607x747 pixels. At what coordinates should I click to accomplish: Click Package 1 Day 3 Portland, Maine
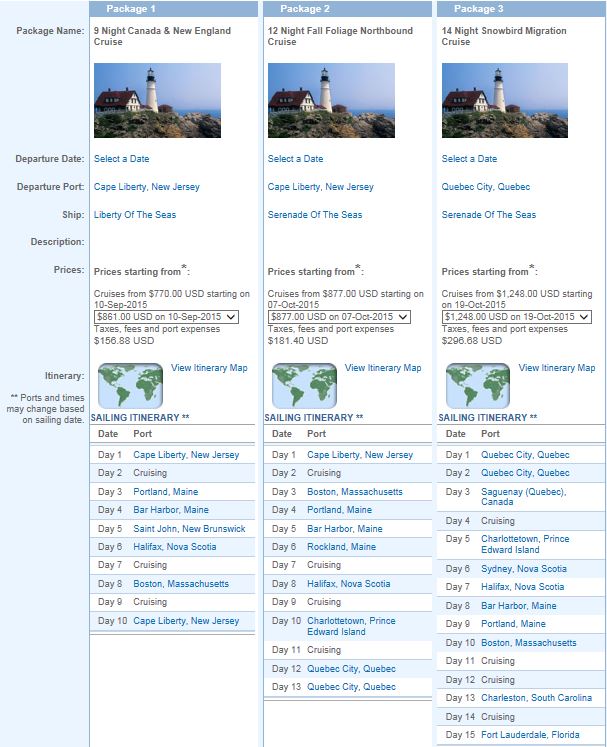point(166,492)
